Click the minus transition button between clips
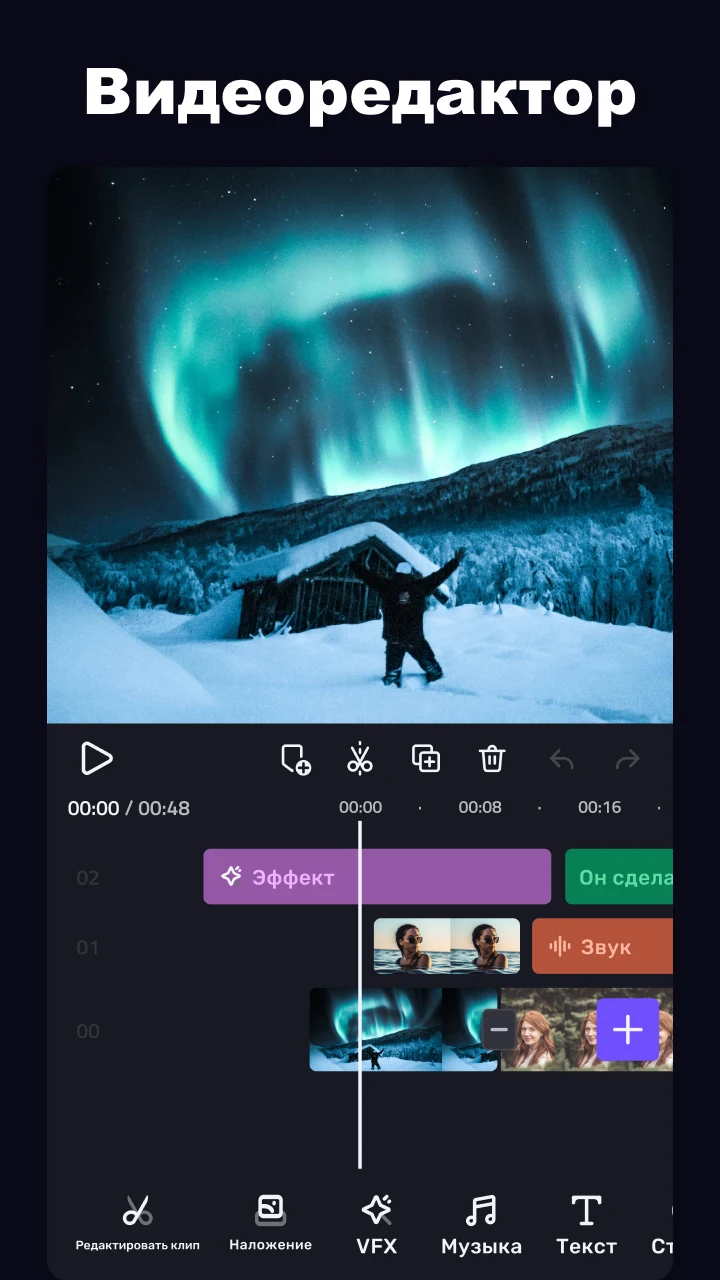This screenshot has height=1280, width=720. click(499, 1030)
